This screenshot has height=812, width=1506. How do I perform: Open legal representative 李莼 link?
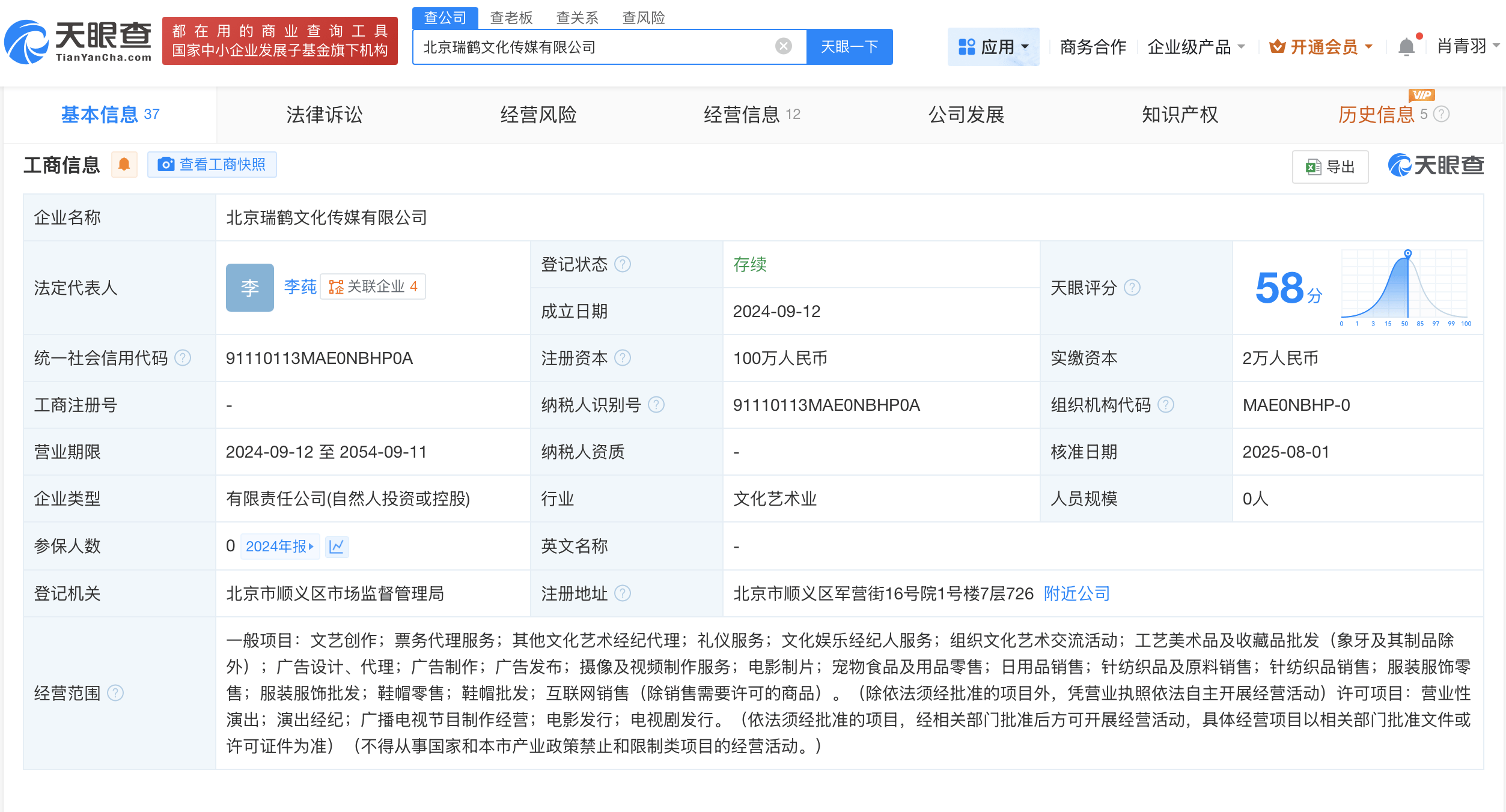(x=300, y=286)
